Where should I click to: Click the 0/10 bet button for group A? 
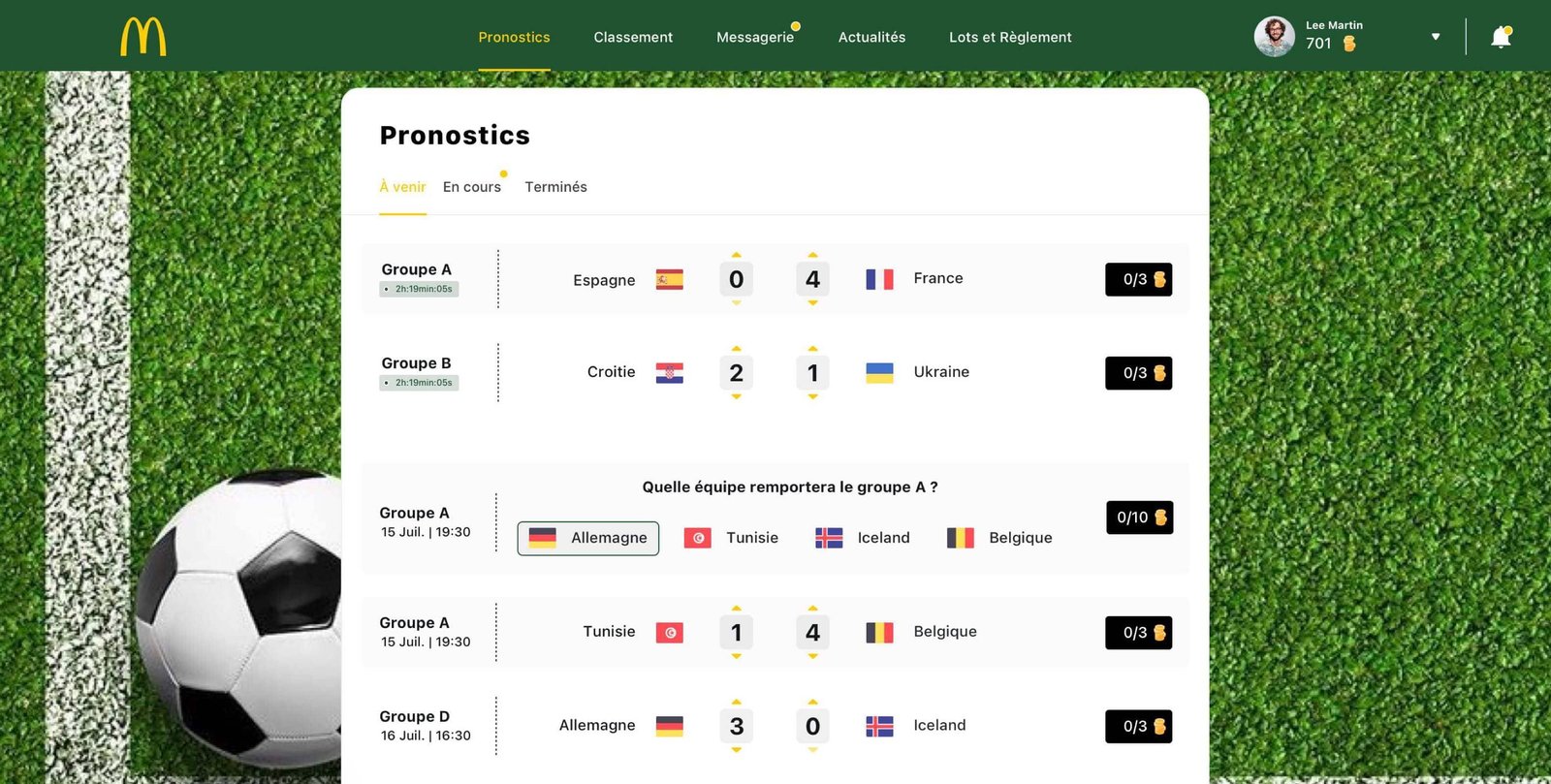(x=1138, y=517)
